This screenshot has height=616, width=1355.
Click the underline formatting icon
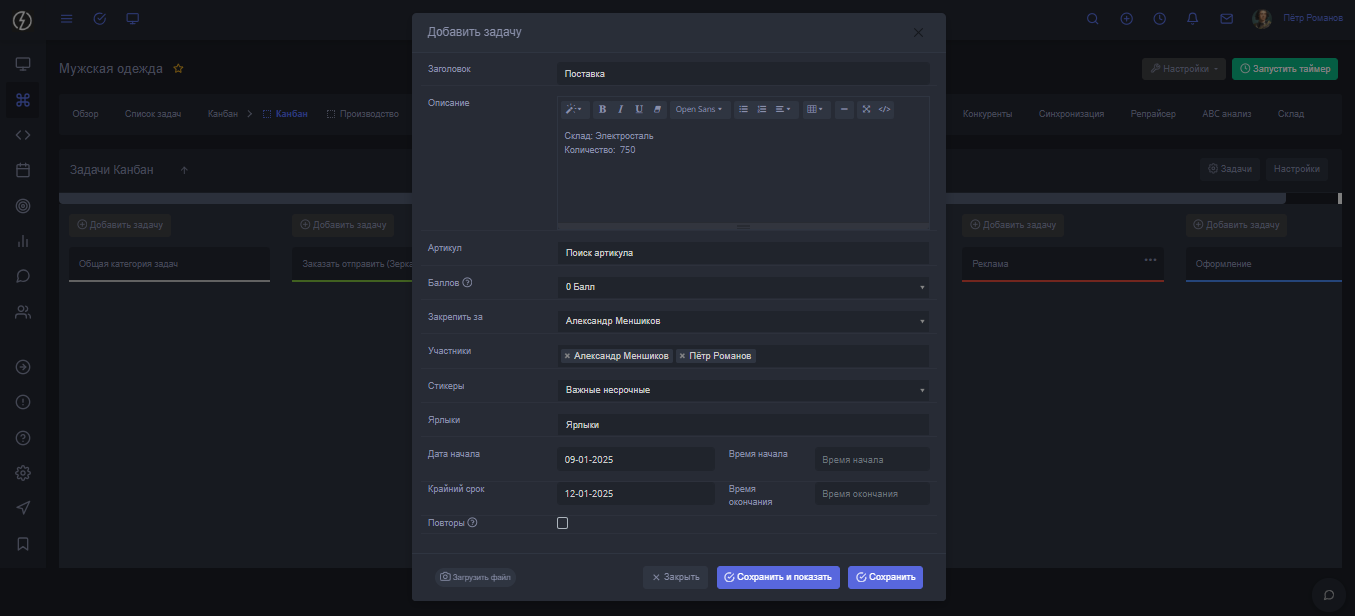pos(639,109)
